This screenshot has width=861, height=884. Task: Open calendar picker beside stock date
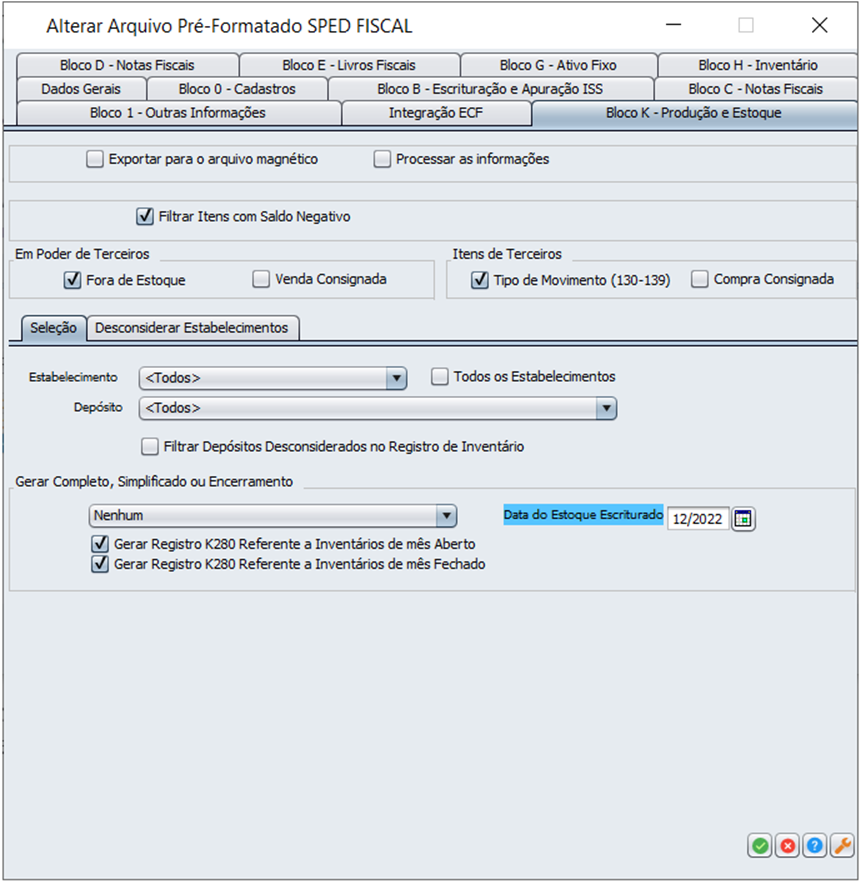pos(743,519)
